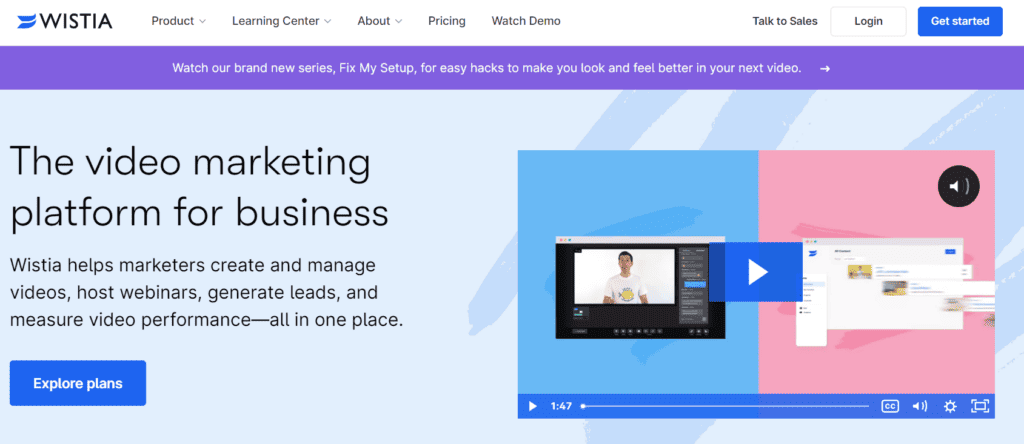Click the Login button
1024x444 pixels.
tap(868, 22)
